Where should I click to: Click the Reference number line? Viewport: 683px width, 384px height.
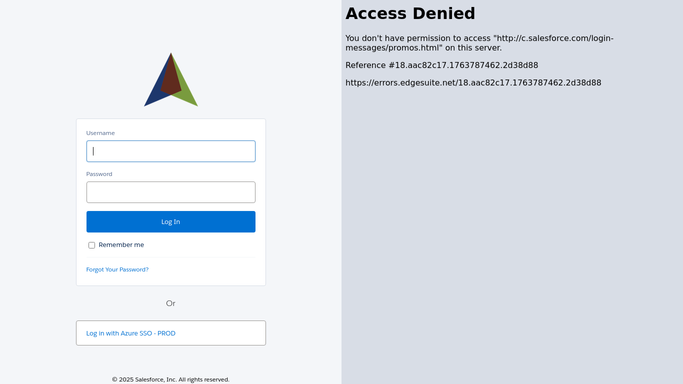(x=442, y=65)
